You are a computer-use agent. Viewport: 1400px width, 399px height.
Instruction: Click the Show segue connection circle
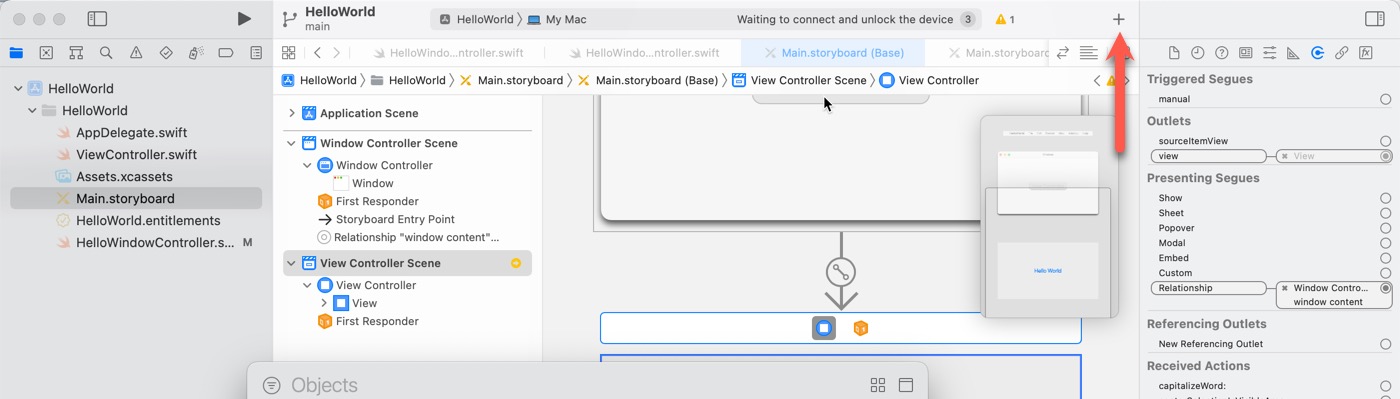tap(1385, 198)
